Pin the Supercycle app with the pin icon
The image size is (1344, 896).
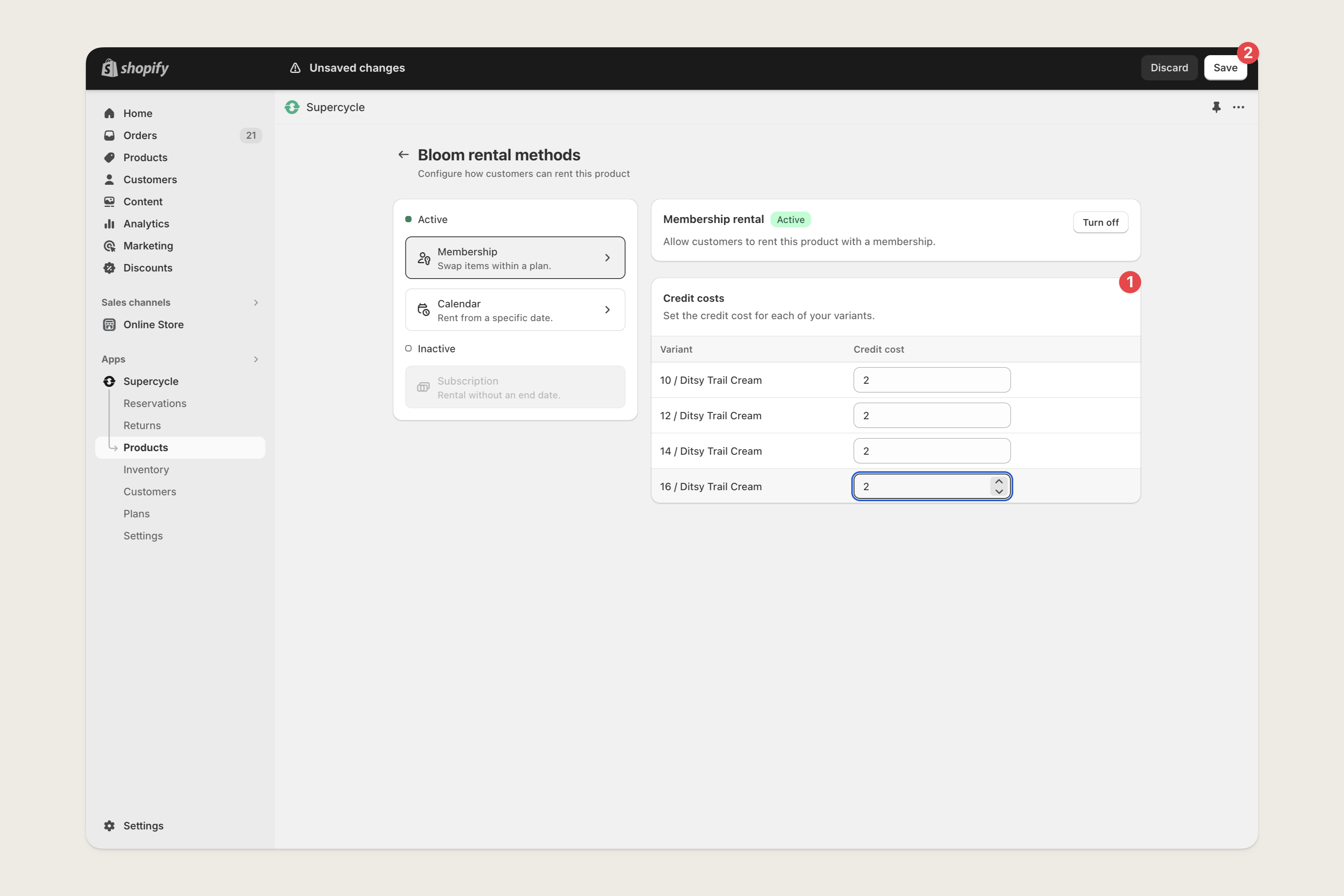tap(1216, 108)
